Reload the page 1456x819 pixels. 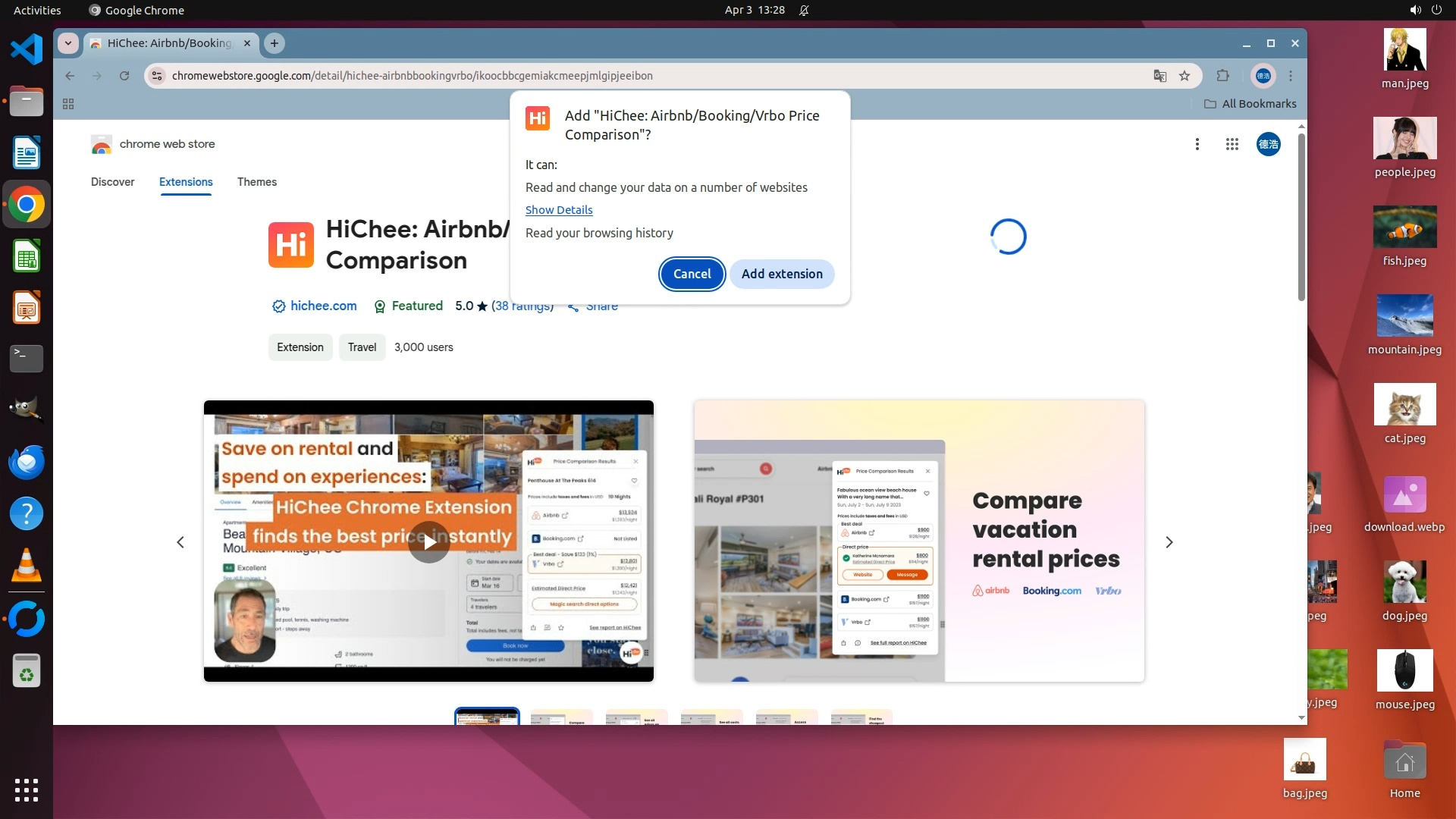click(124, 76)
